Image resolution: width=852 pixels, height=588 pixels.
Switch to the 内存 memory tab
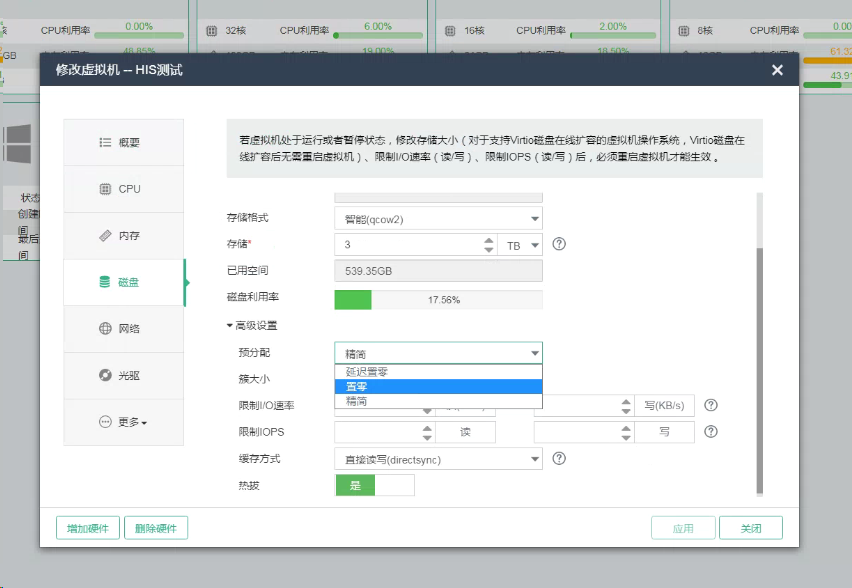[123, 236]
